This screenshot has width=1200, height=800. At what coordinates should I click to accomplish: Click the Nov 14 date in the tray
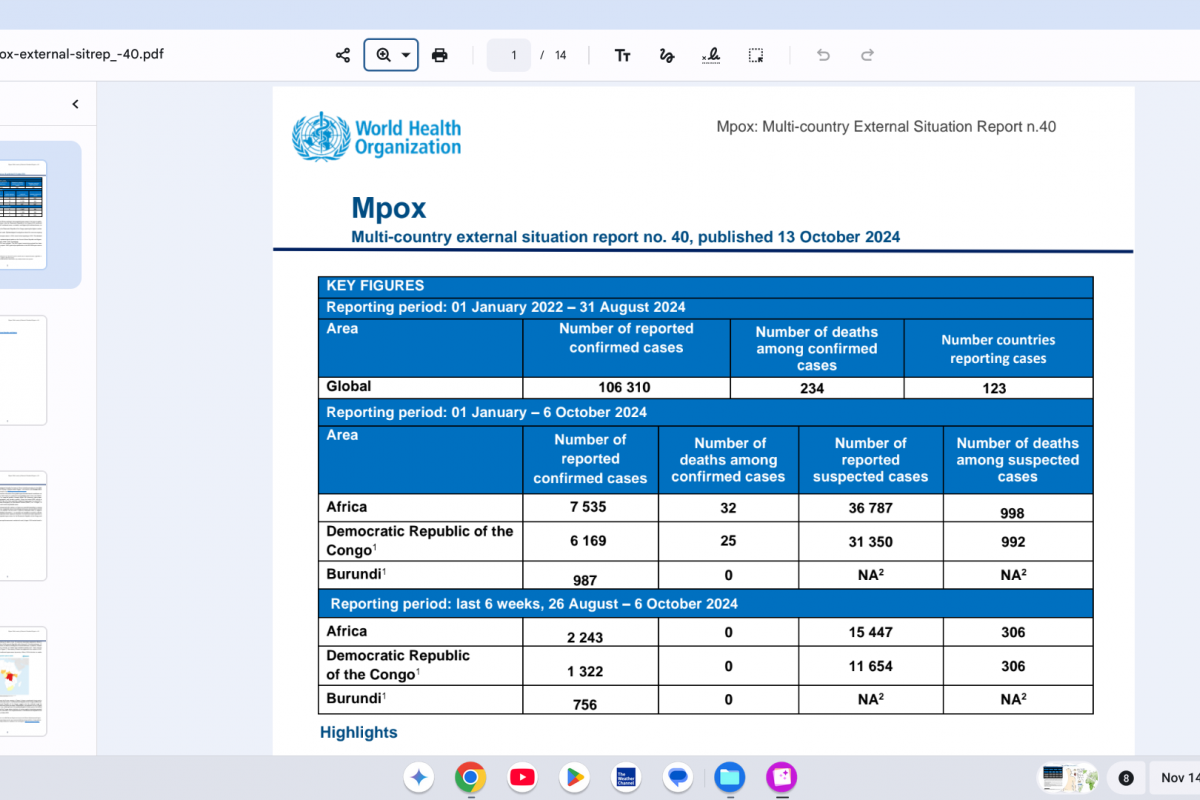(1178, 778)
